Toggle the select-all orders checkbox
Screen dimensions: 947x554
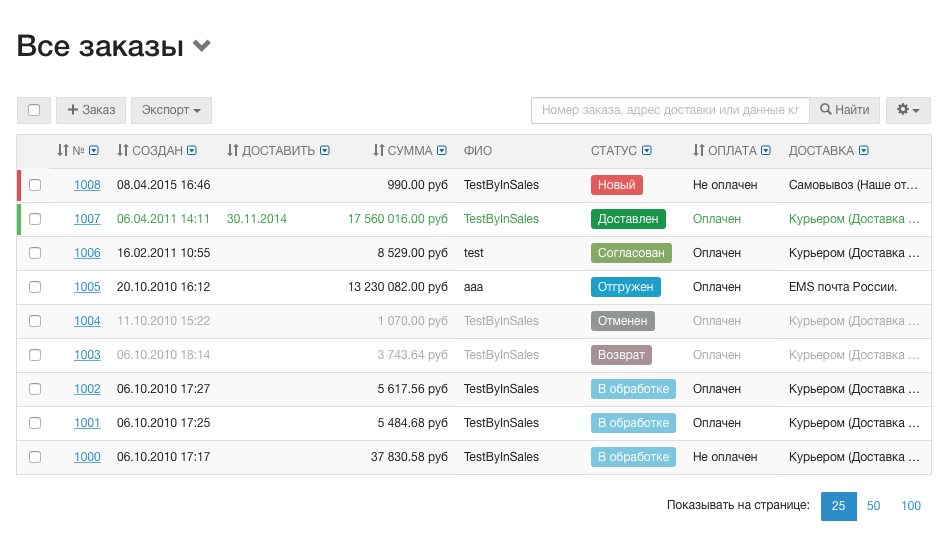click(34, 110)
